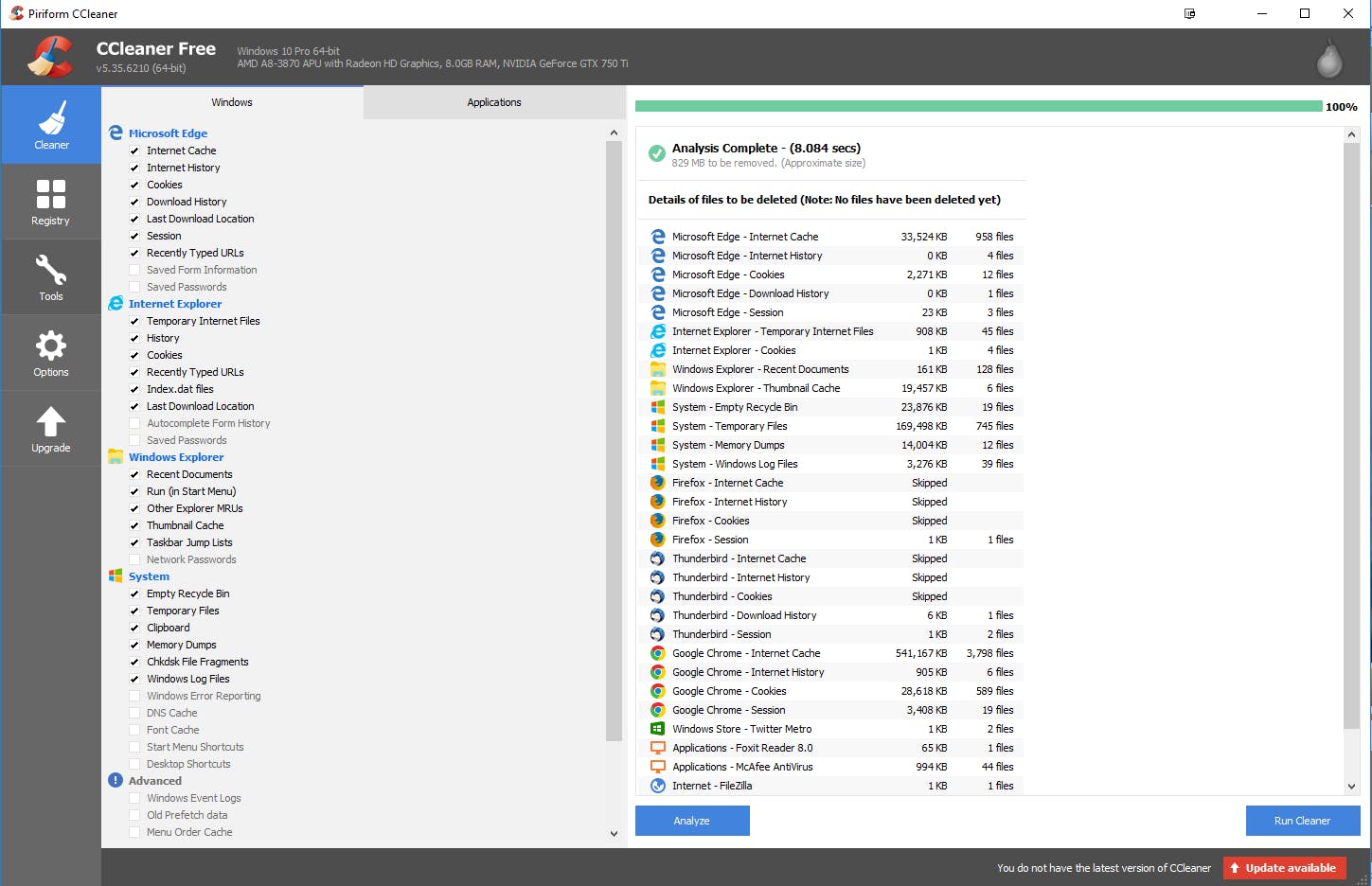Select the Windows tab
Screen dimensions: 1372x886
[x=231, y=102]
